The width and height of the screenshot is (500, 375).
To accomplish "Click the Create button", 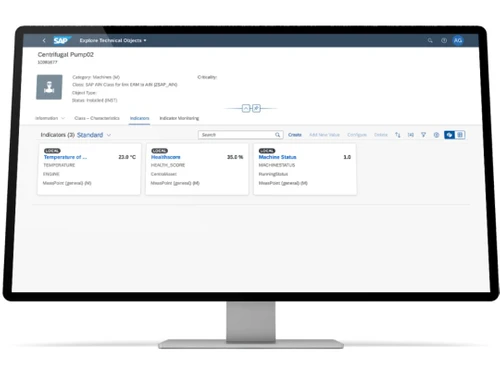I will click(x=295, y=135).
